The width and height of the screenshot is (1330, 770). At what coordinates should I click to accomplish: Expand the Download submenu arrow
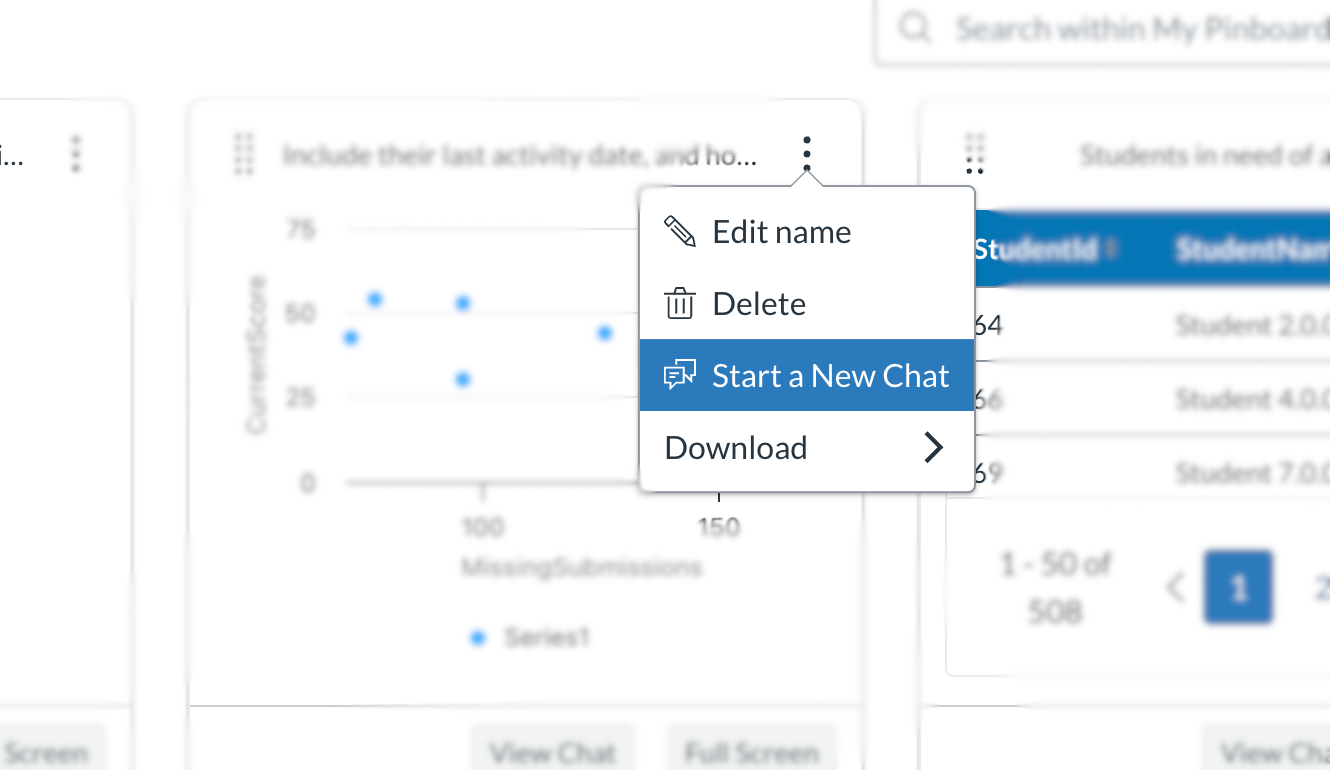coord(934,447)
